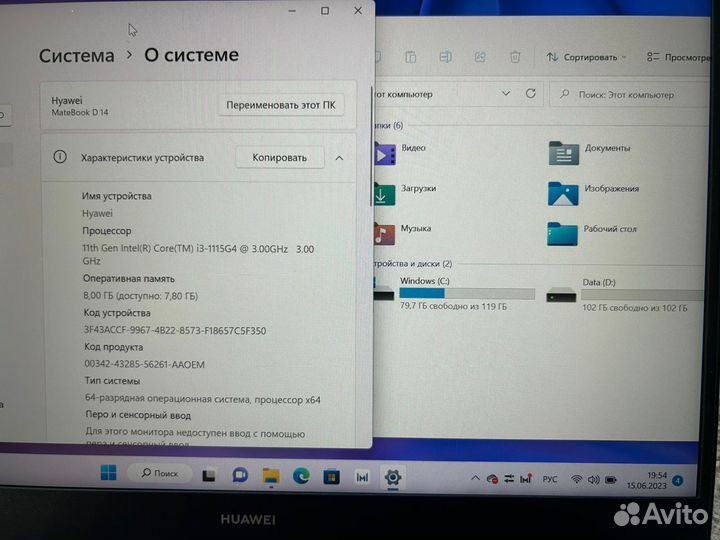The width and height of the screenshot is (720, 540).
Task: Launch the Chat app from taskbar
Action: (240, 476)
